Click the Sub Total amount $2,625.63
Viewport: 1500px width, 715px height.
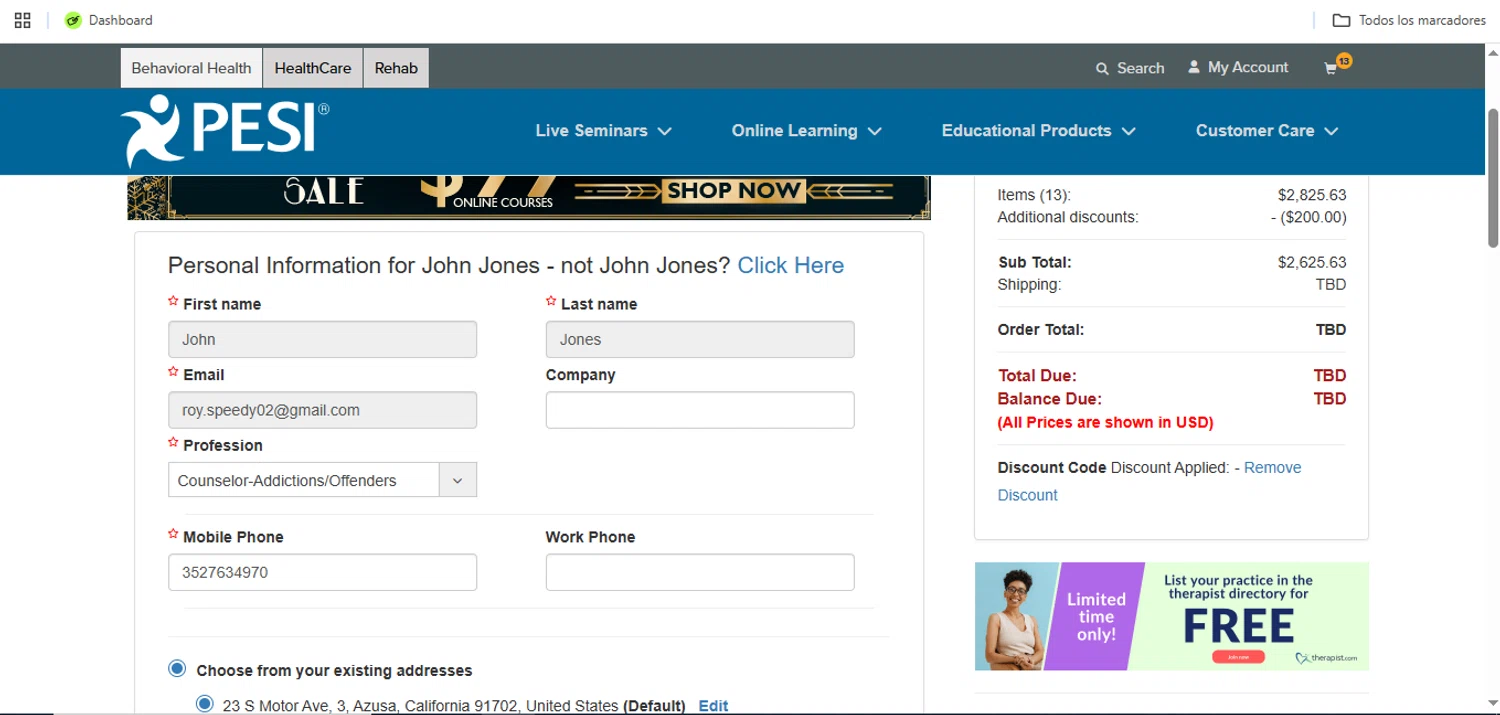[1311, 262]
